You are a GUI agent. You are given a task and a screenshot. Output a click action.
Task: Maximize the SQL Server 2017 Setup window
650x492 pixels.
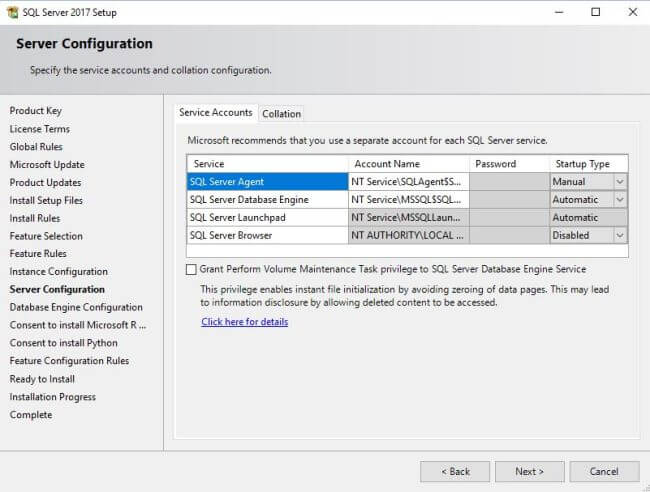tap(595, 12)
